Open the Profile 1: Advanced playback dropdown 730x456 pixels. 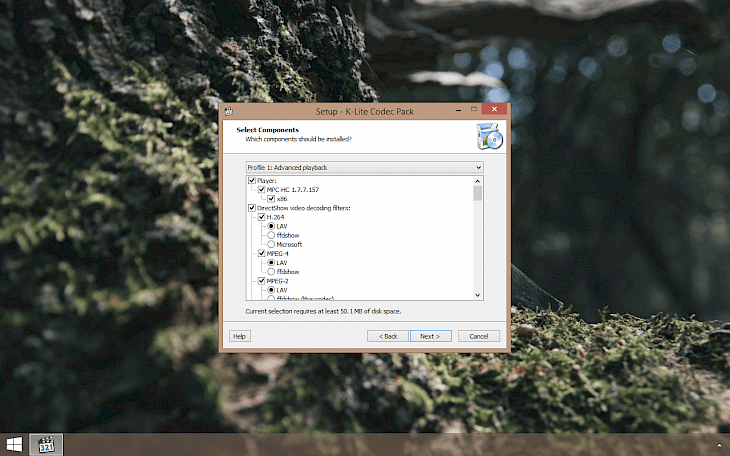[x=365, y=167]
